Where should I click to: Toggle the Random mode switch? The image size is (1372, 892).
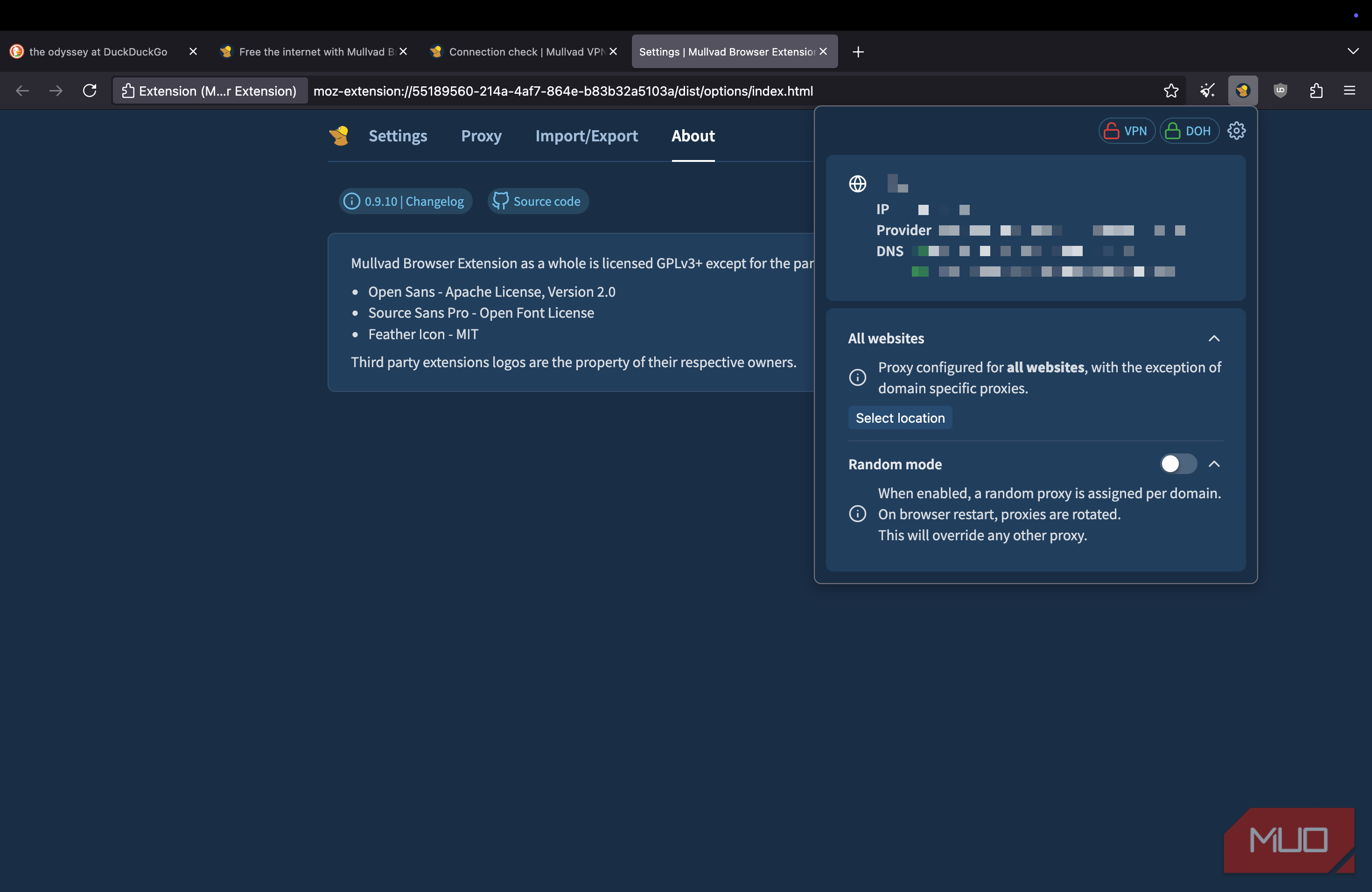[x=1178, y=464]
